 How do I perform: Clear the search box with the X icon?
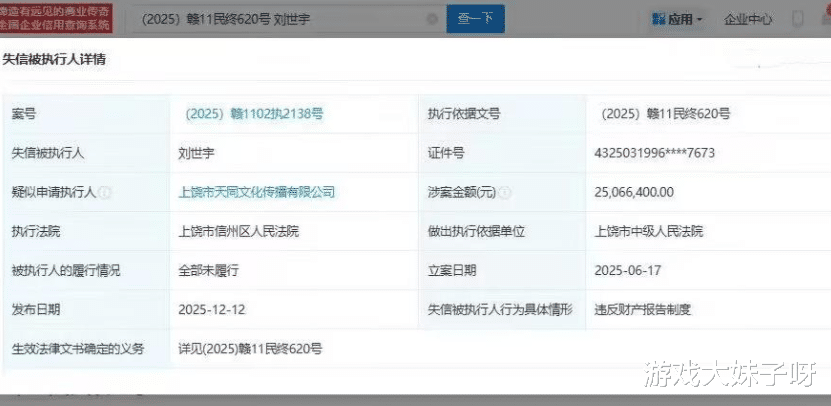click(432, 19)
